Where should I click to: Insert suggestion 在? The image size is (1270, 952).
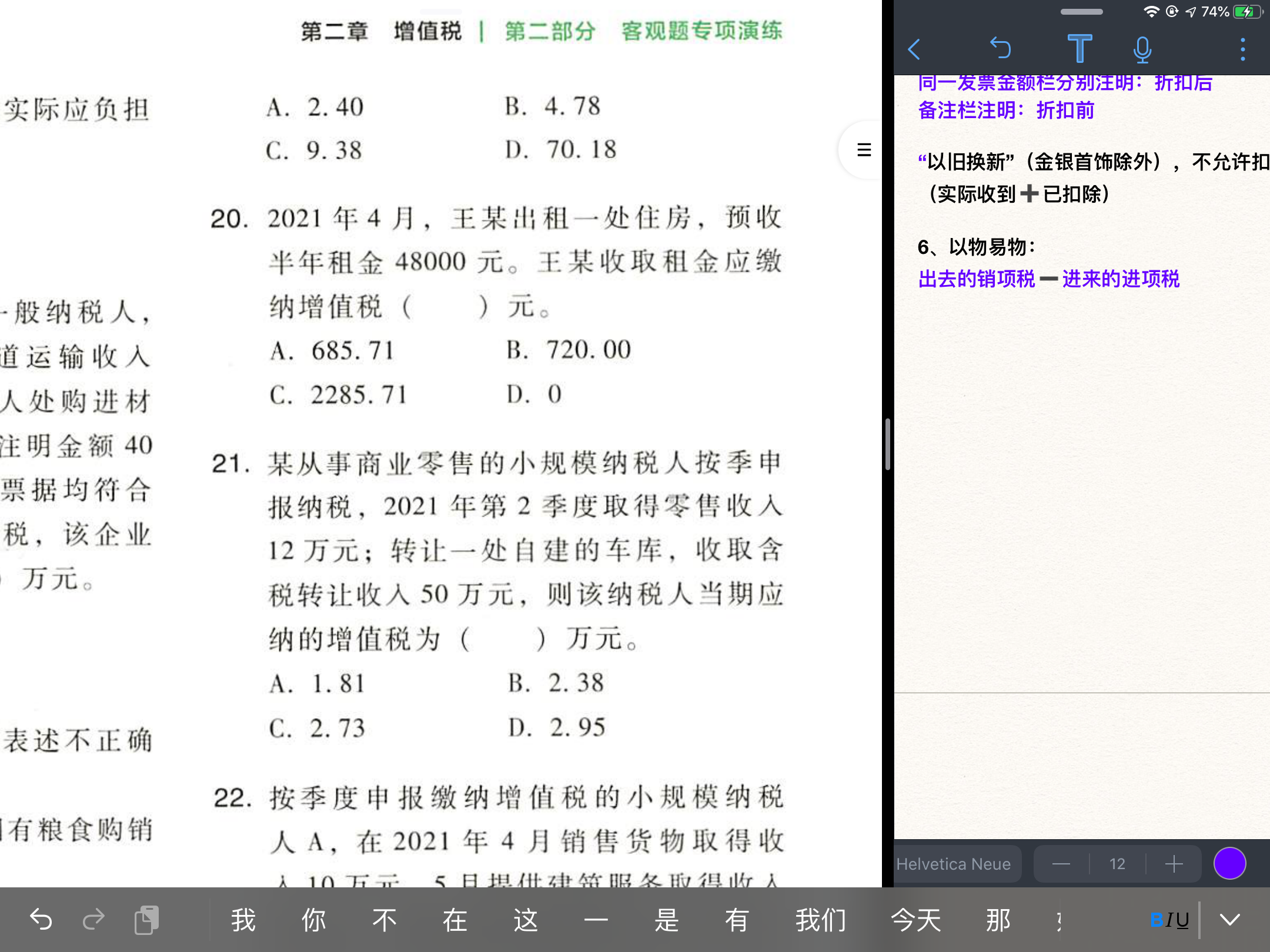[455, 920]
